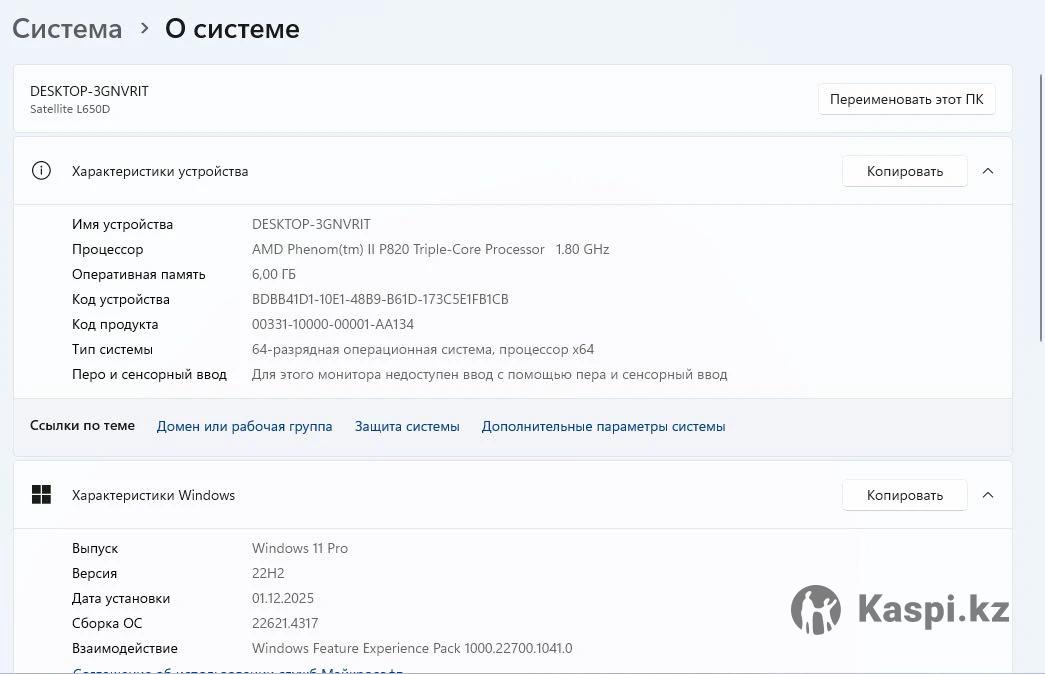Image resolution: width=1045 pixels, height=674 pixels.
Task: Open the Домен или рабочая группа link
Action: pos(244,426)
